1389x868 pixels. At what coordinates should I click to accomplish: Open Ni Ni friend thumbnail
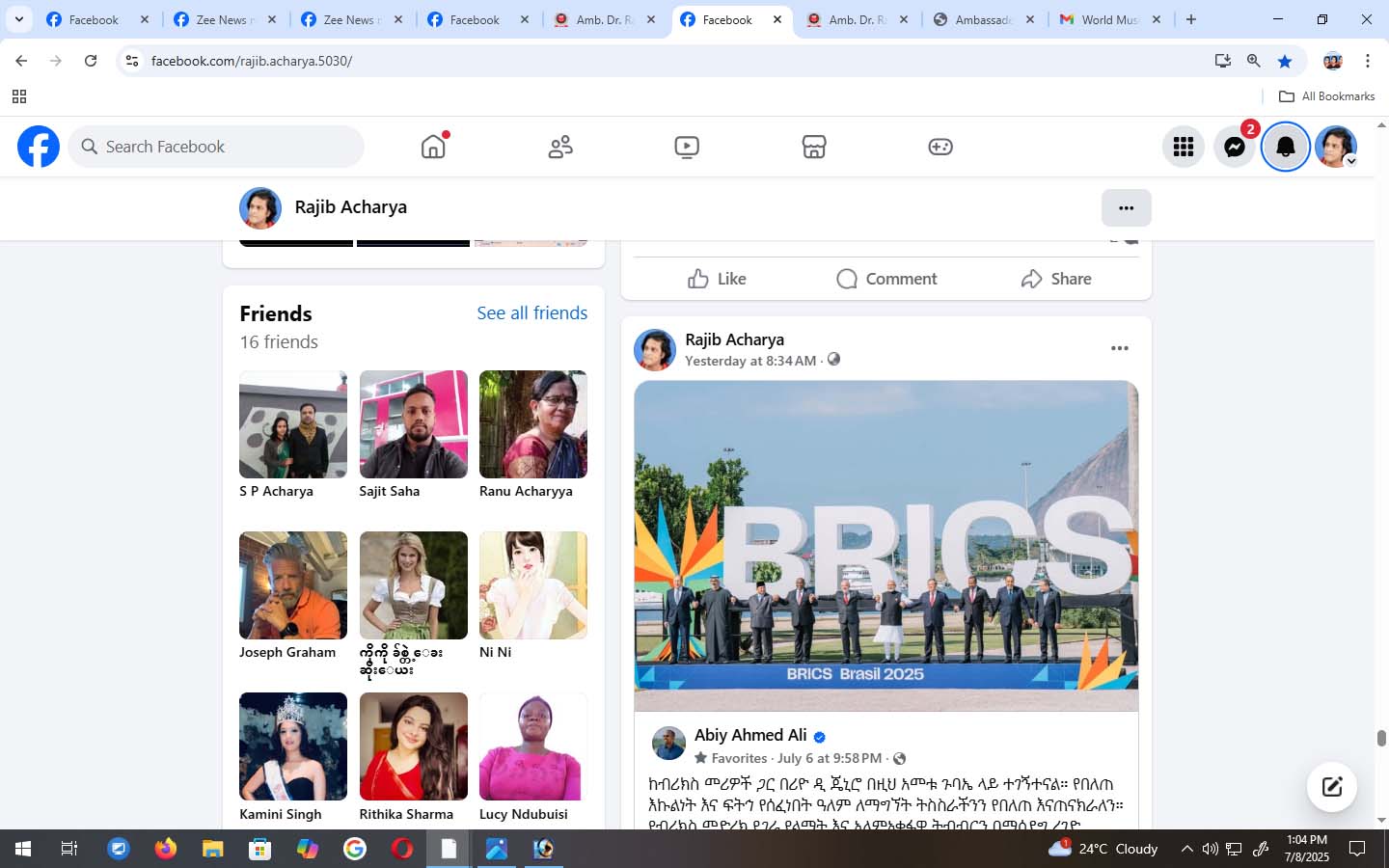coord(533,585)
